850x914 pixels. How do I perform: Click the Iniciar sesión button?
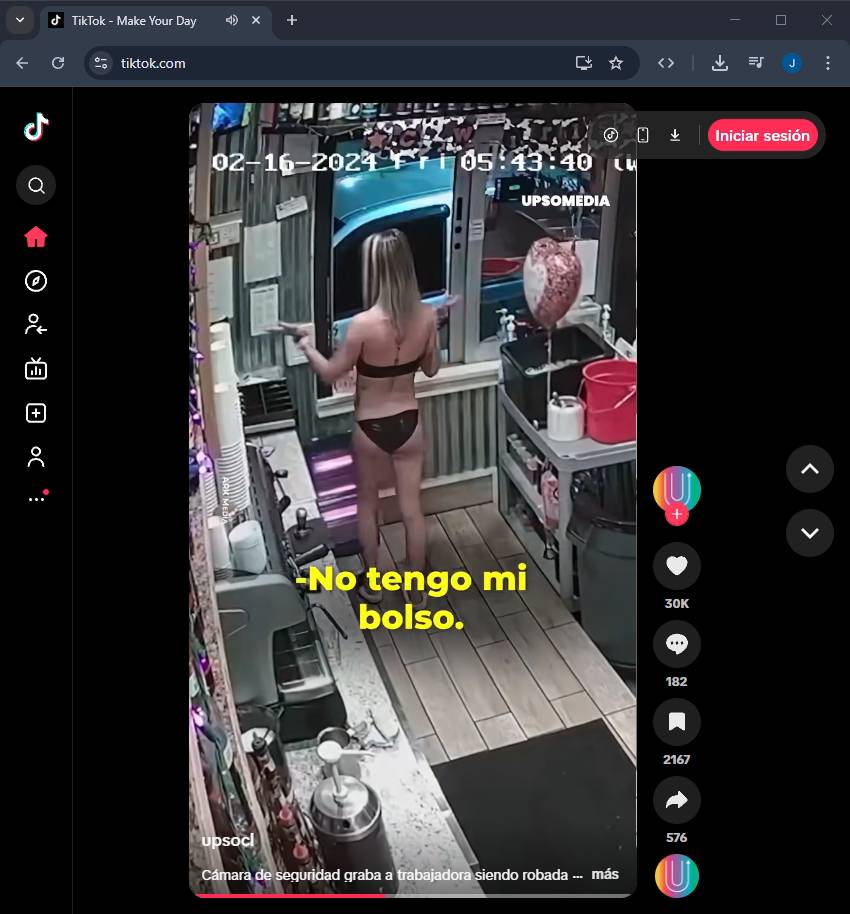click(x=762, y=135)
